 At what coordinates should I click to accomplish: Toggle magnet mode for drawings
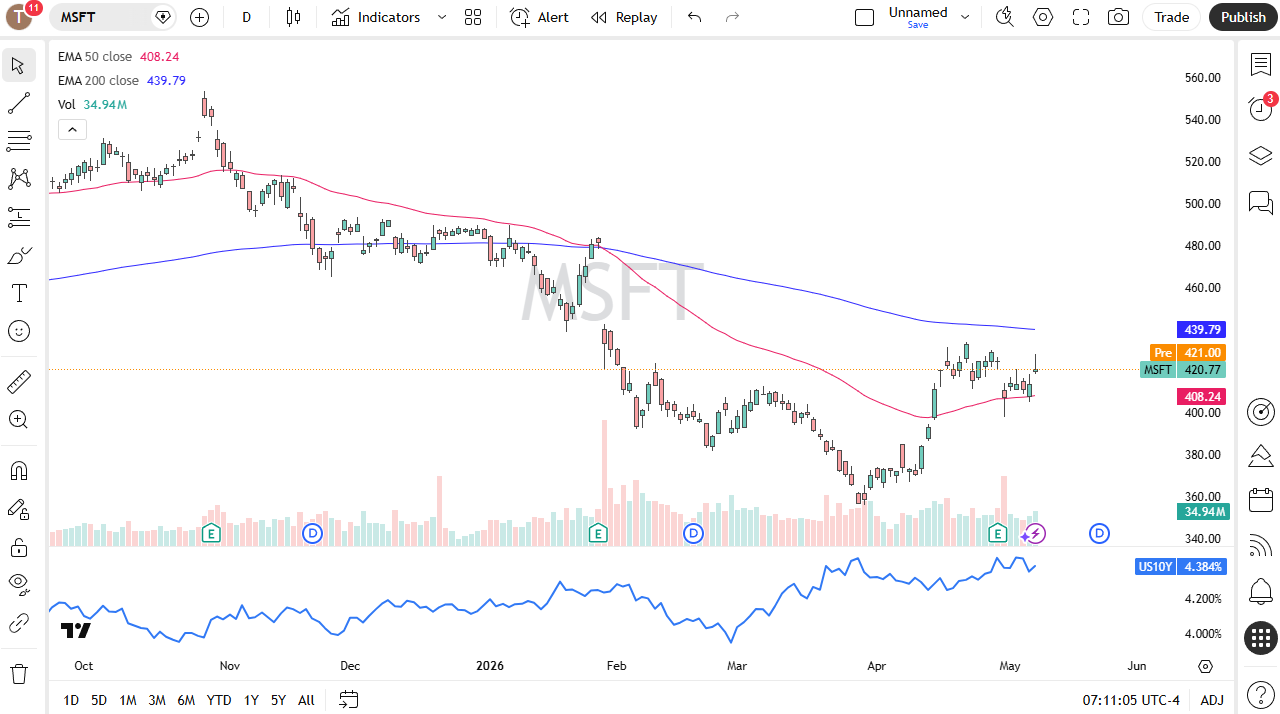[x=18, y=470]
